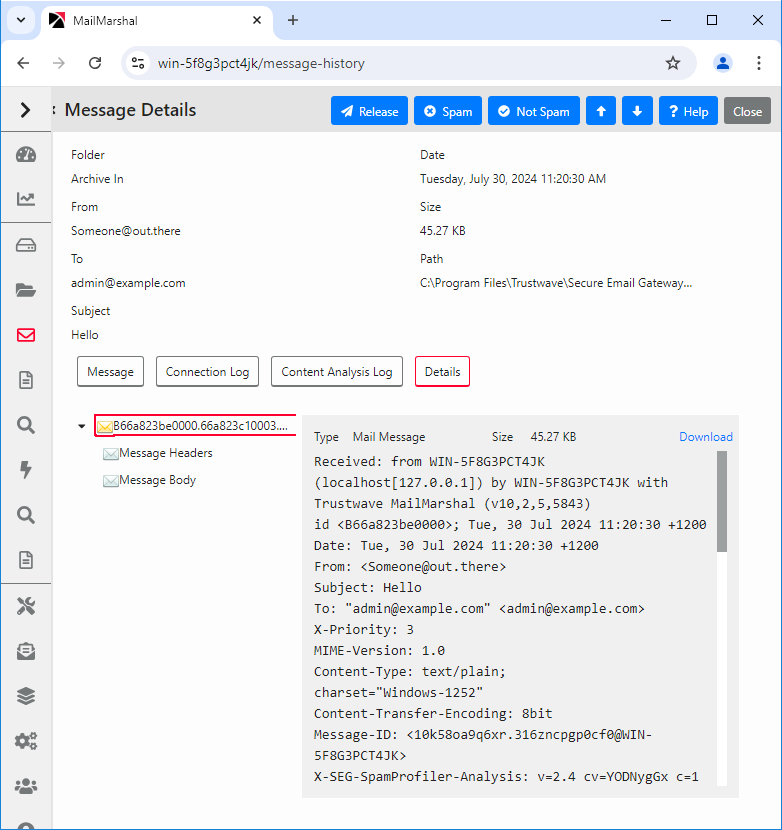This screenshot has height=830, width=782.
Task: Open the folders icon in sidebar
Action: 26,290
